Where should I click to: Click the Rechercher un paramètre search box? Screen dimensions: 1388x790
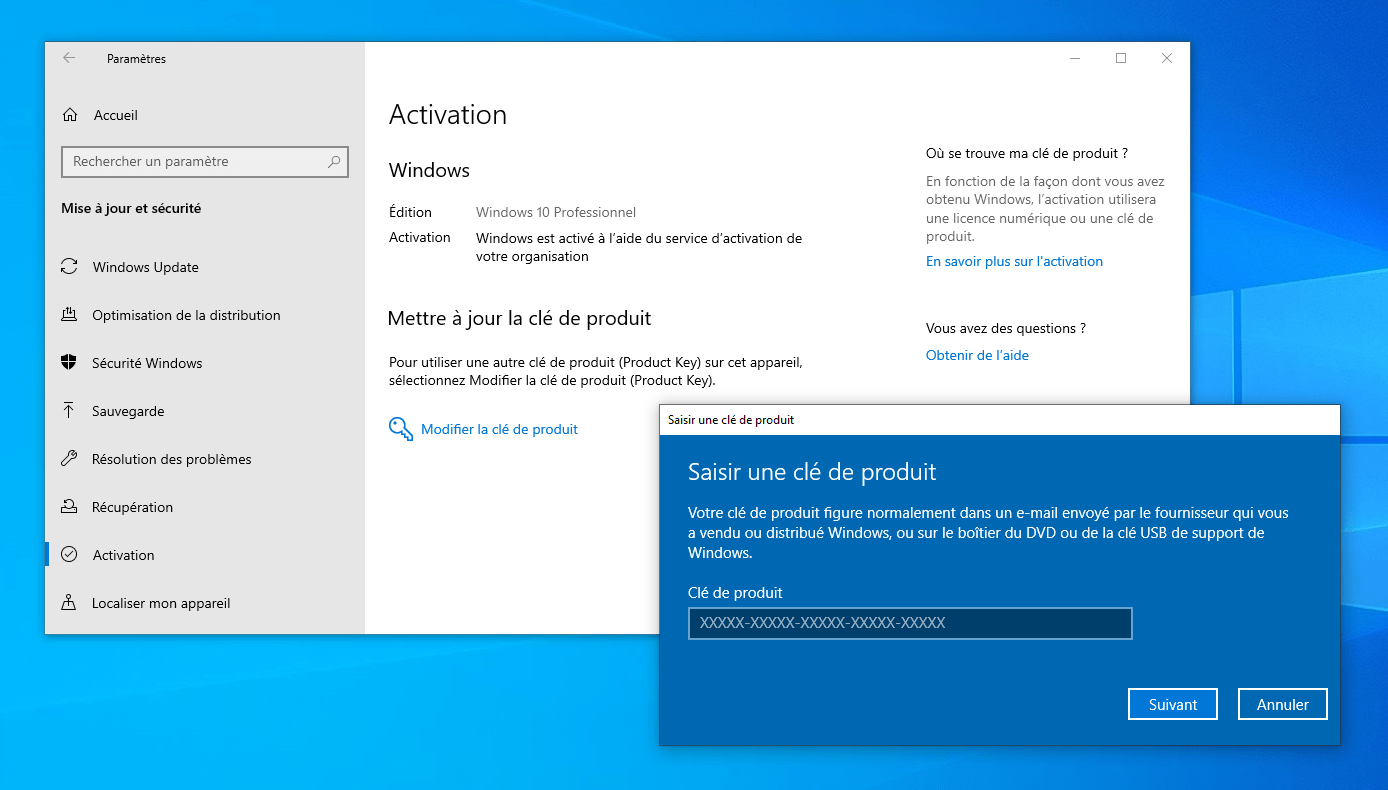pyautogui.click(x=205, y=161)
